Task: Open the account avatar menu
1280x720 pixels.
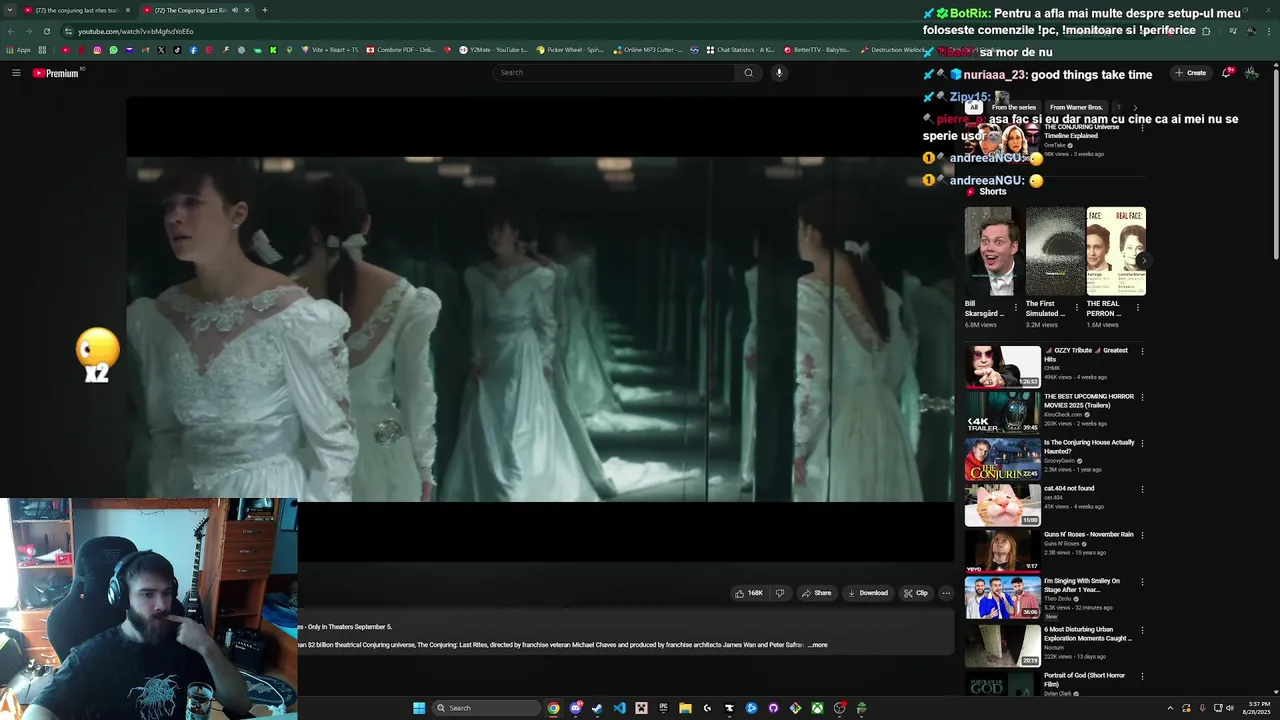Action: pos(1252,73)
